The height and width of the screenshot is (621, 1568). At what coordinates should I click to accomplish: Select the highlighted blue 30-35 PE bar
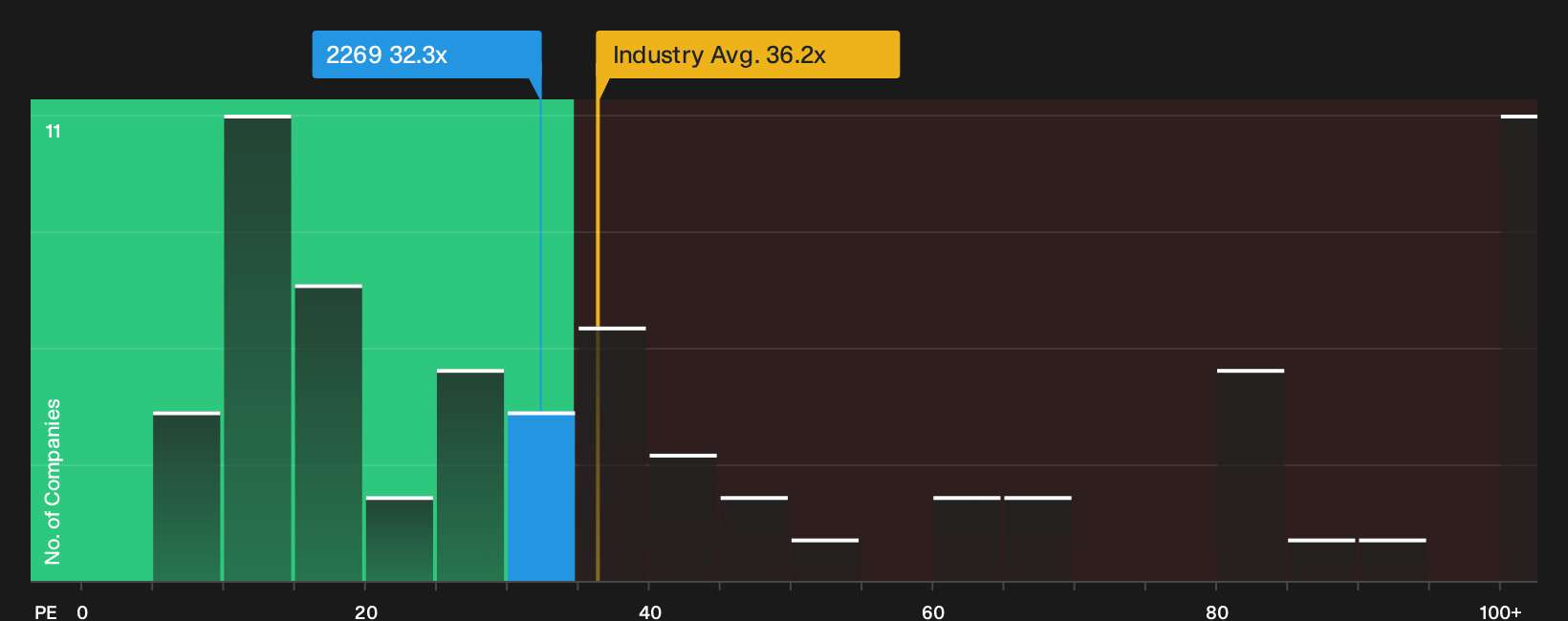pos(541,497)
